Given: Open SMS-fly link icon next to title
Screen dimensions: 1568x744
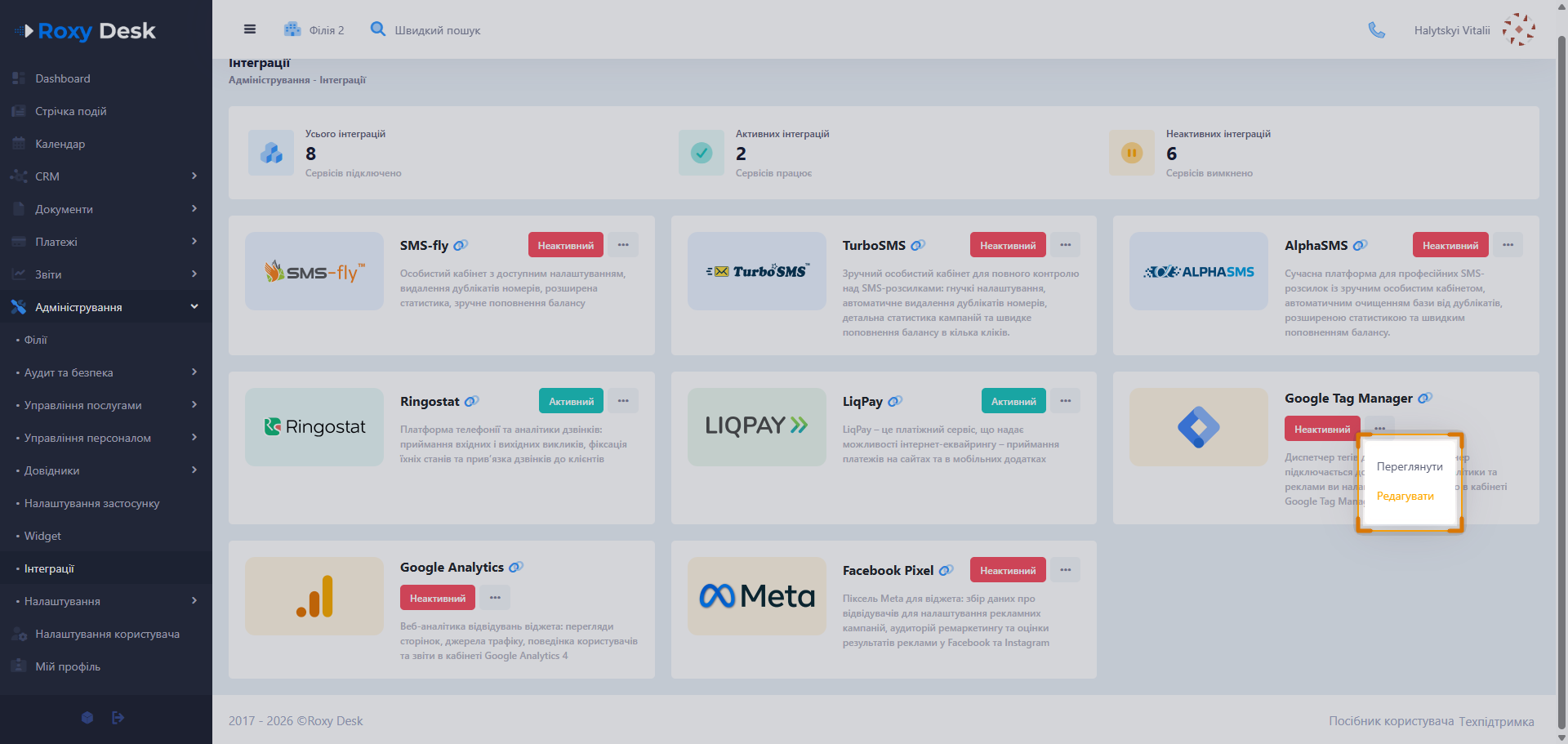Looking at the screenshot, I should click(x=461, y=245).
